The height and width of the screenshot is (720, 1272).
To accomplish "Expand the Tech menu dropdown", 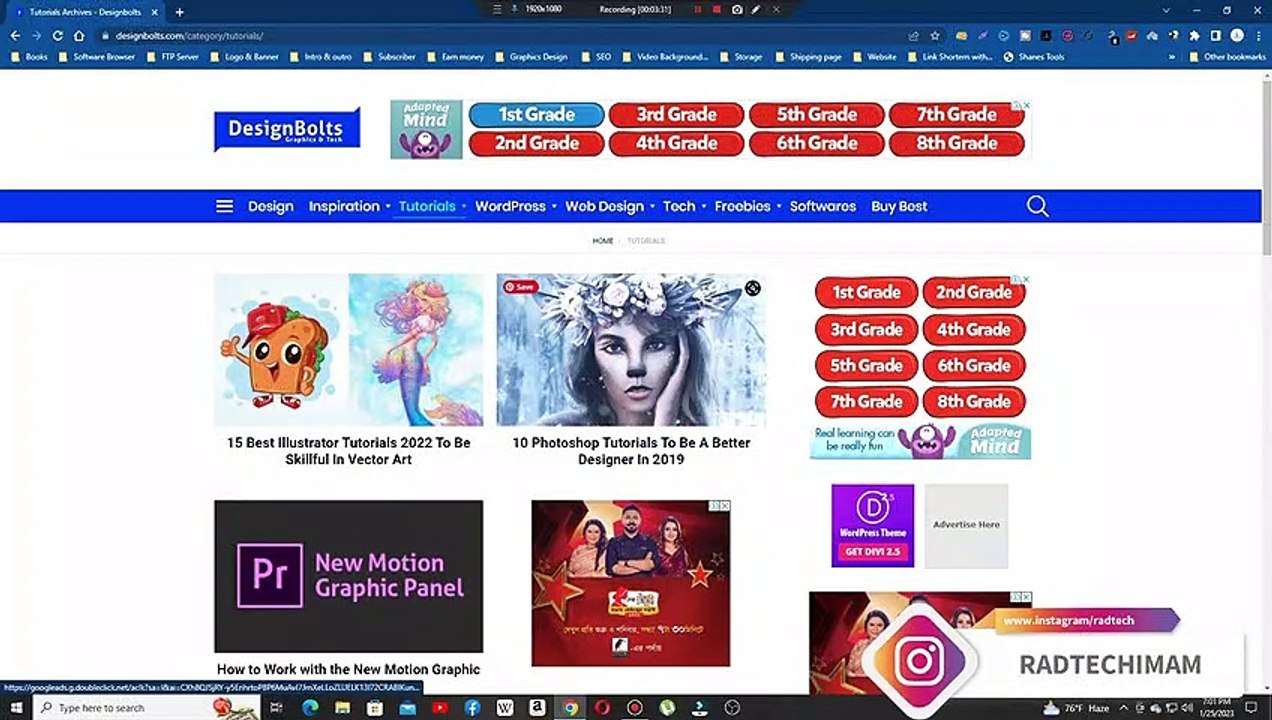I will [703, 207].
